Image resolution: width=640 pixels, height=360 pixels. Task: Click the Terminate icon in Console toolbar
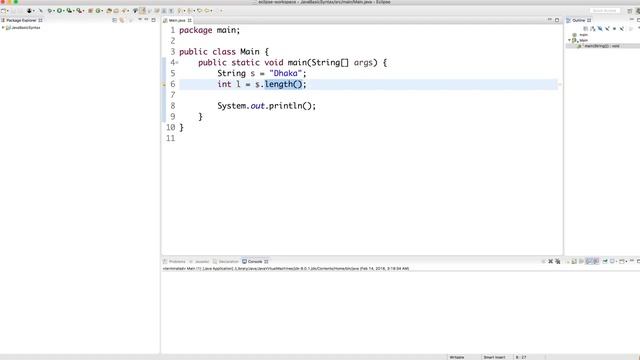(x=543, y=261)
